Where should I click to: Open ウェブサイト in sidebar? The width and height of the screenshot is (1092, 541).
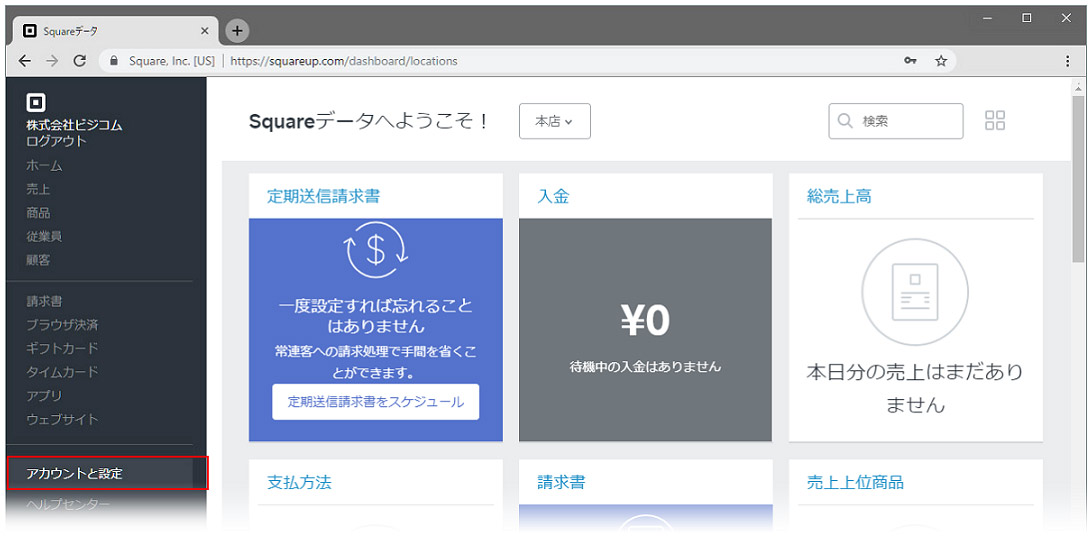(x=62, y=419)
